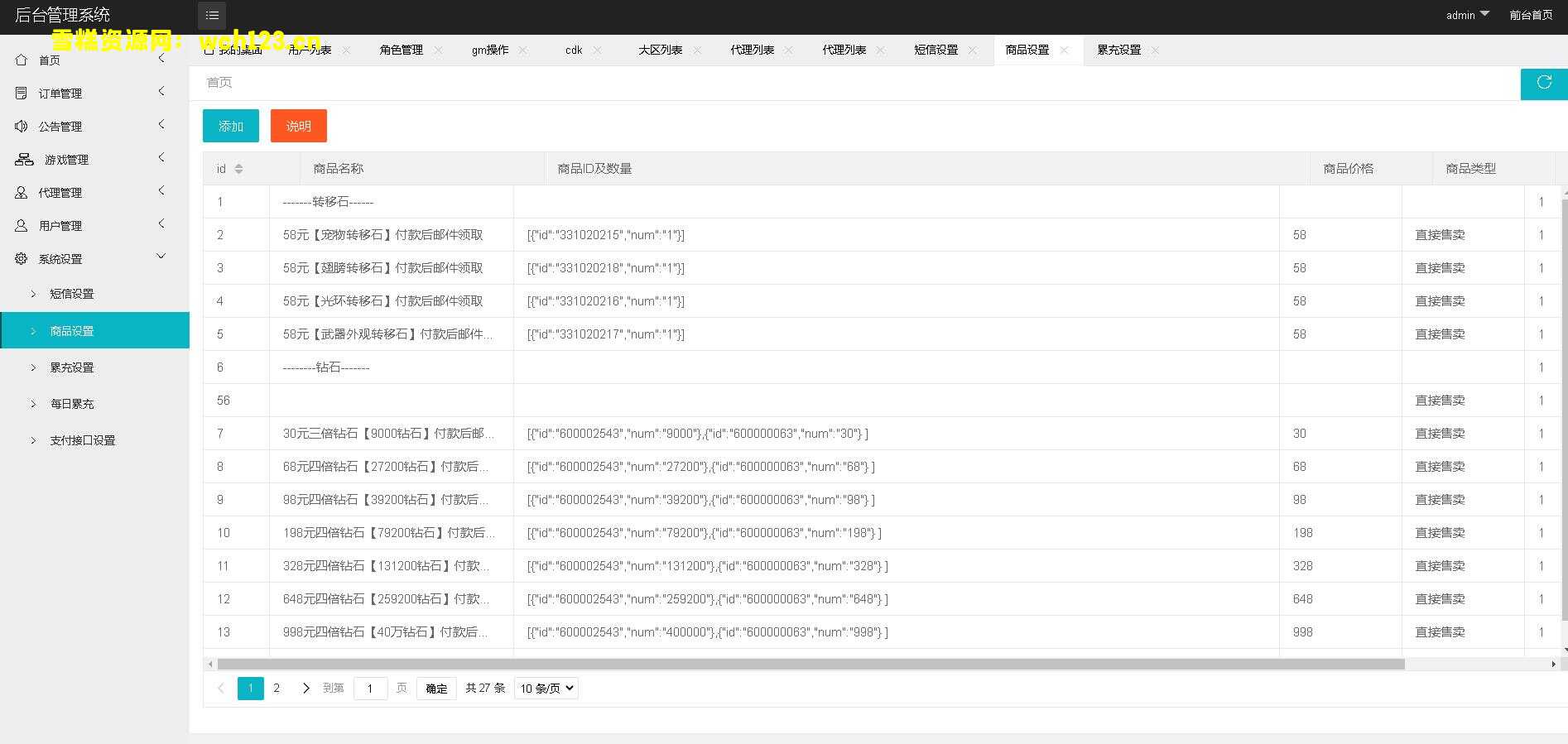Viewport: 1568px width, 744px height.
Task: Expand the 公告管理 menu chevron
Action: point(161,124)
